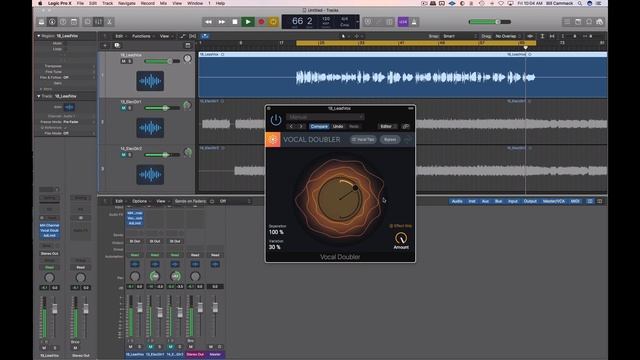
Task: Mute the 18_ElecGtr1 track in track header
Action: pyautogui.click(x=123, y=108)
